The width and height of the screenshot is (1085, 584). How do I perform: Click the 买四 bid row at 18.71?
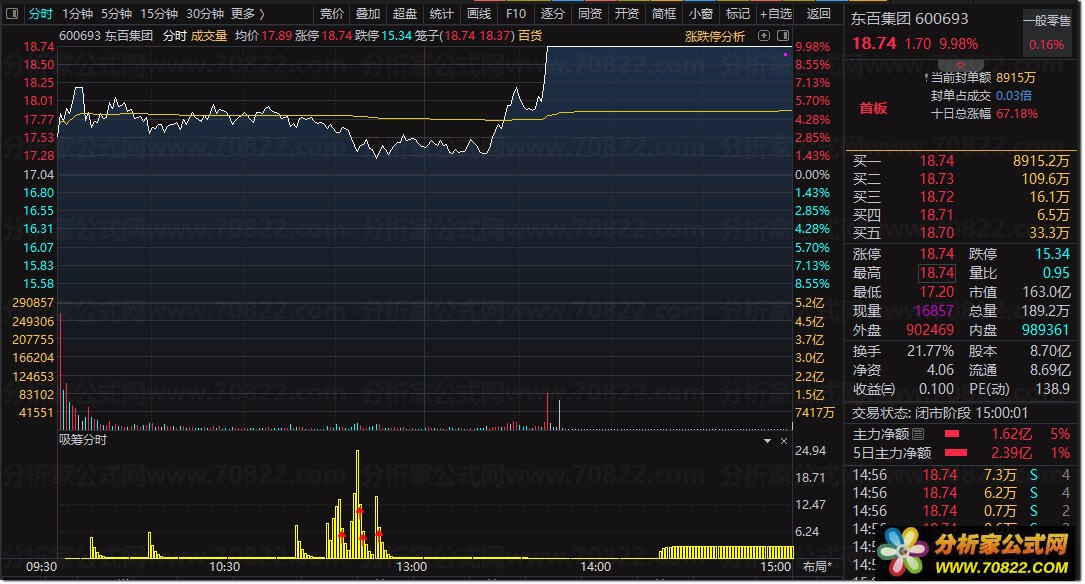pyautogui.click(x=961, y=215)
